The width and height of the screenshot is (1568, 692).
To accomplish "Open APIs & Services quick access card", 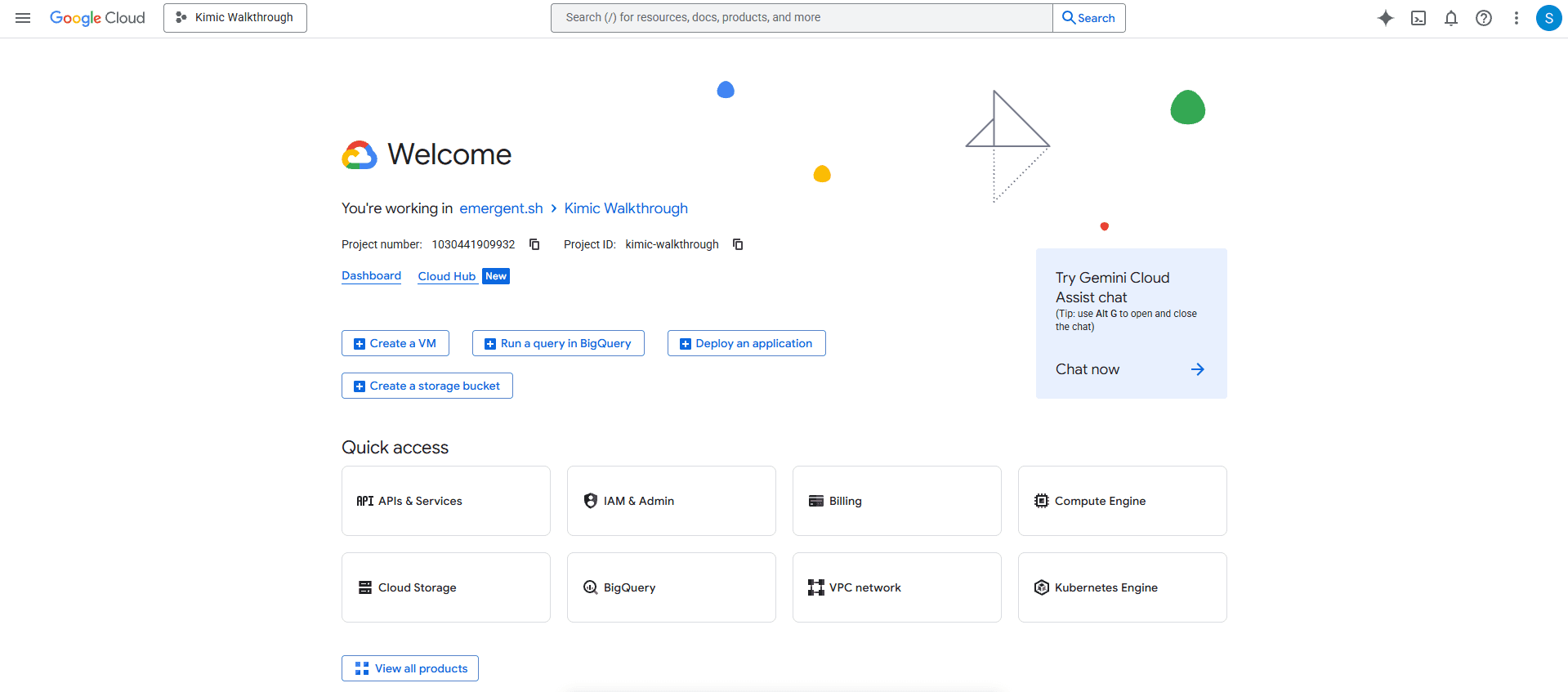I will coord(446,501).
